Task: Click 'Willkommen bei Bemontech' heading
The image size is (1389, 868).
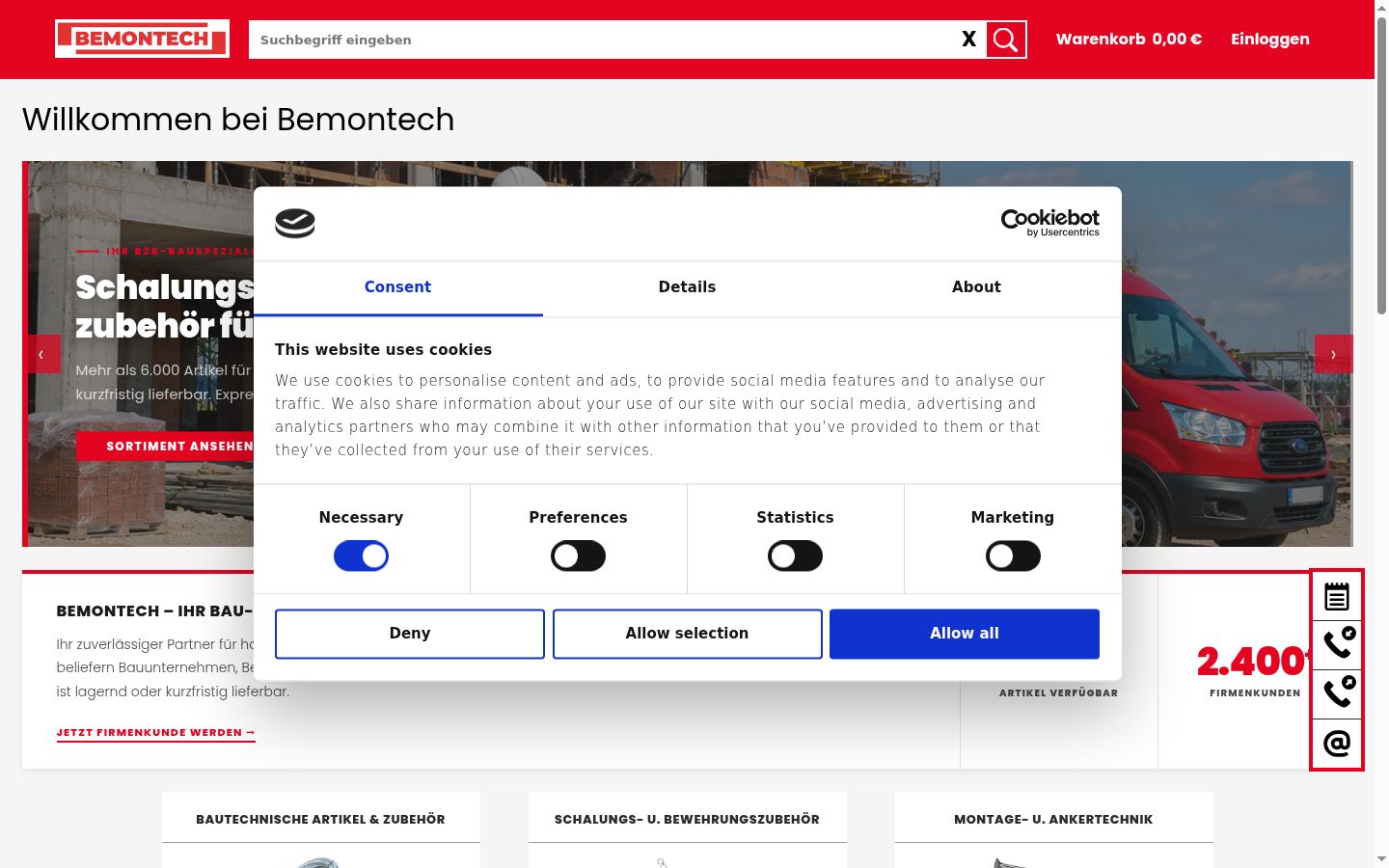Action: tap(238, 120)
